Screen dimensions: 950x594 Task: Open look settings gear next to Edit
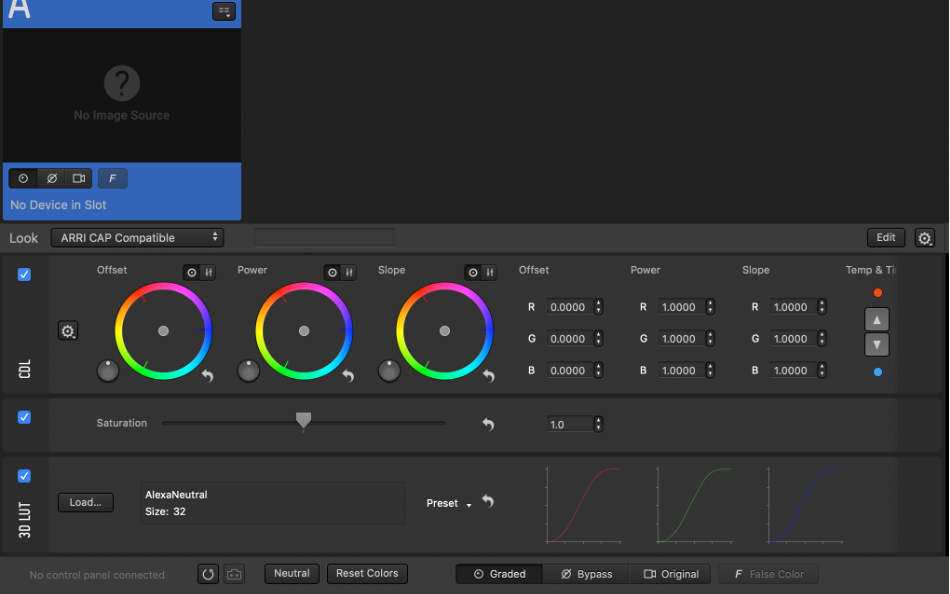tap(925, 238)
